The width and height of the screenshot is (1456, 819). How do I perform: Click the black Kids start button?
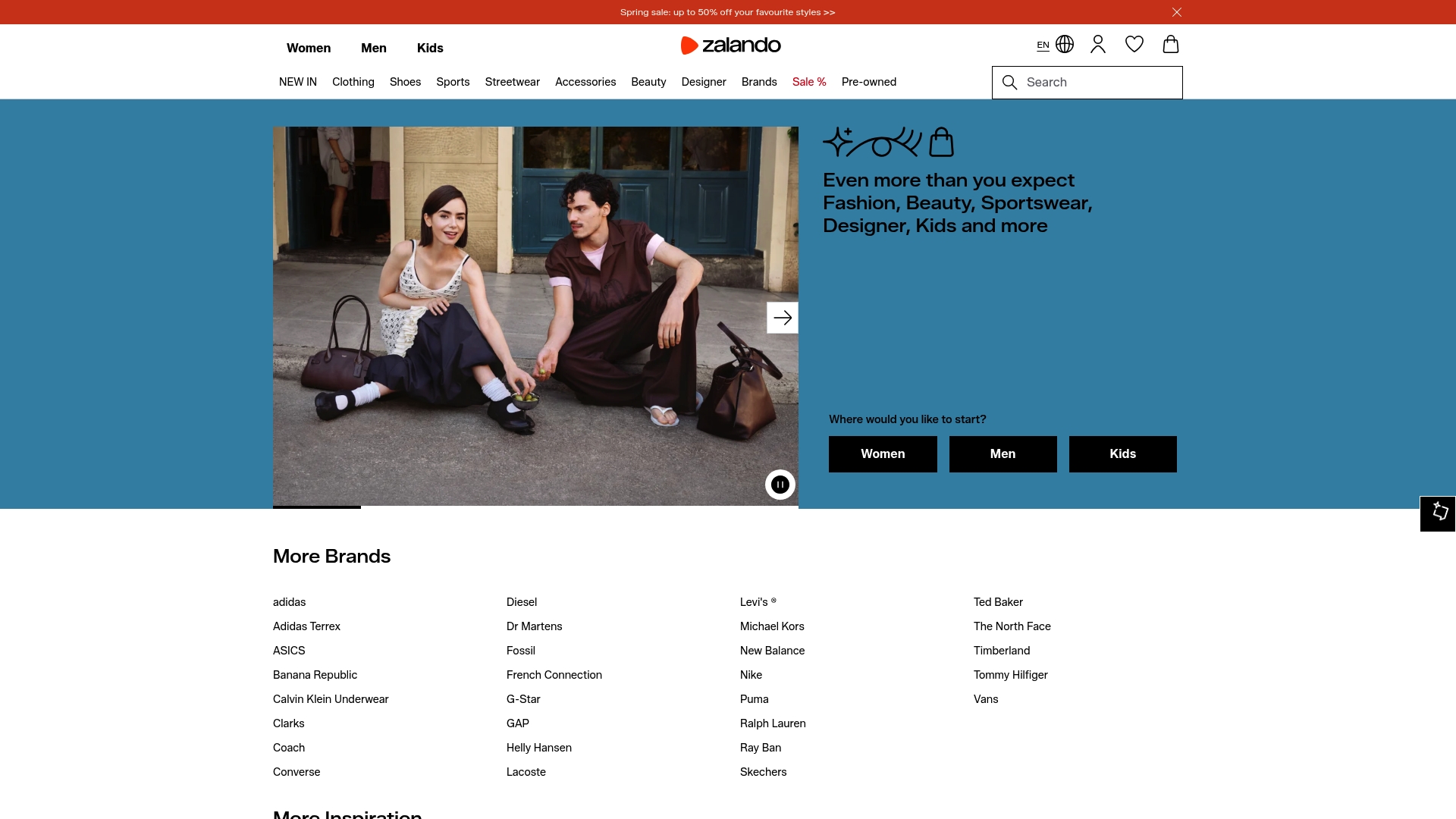coord(1122,454)
